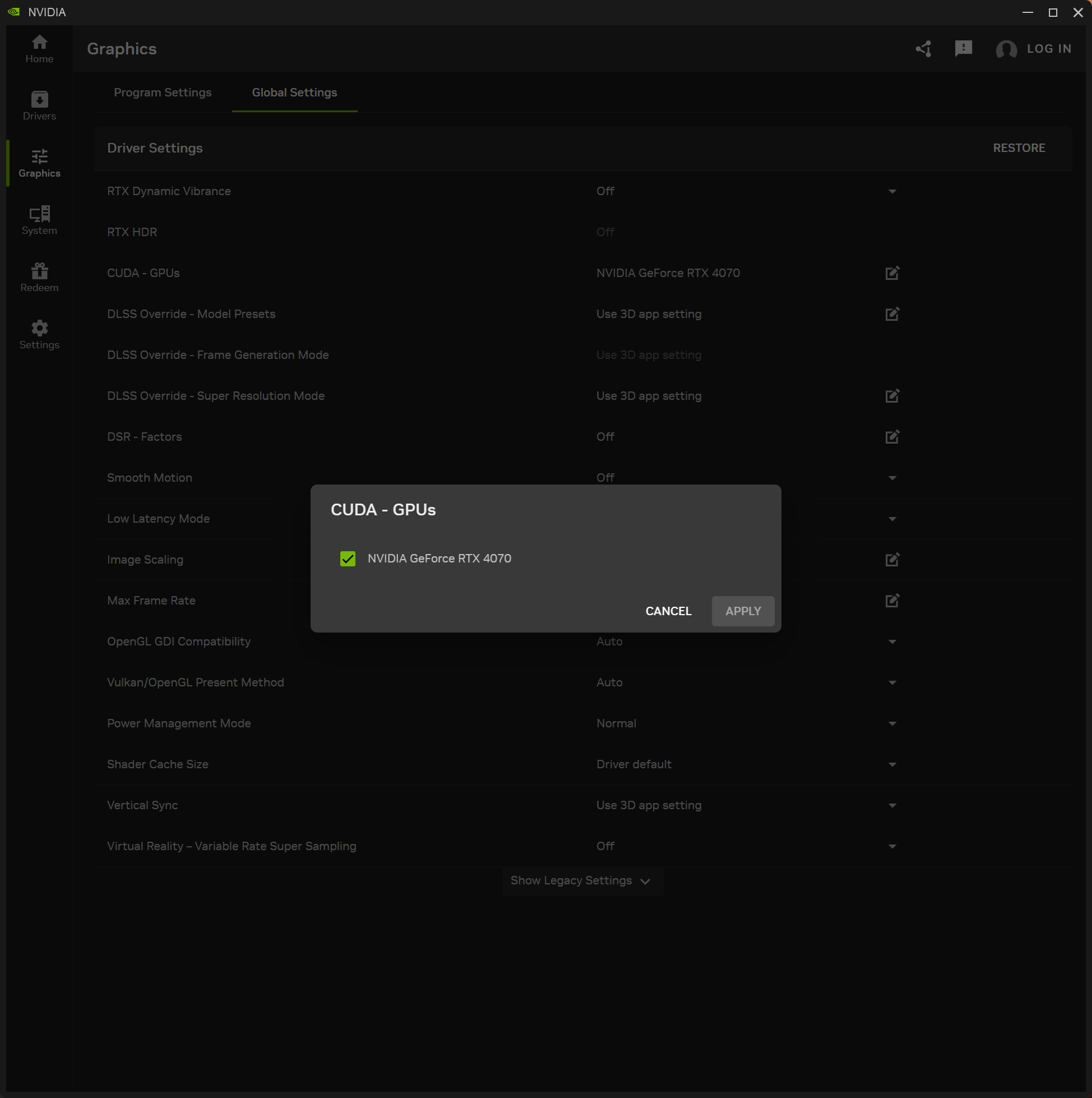Switch to Program Settings tab
The height and width of the screenshot is (1098, 1092).
point(163,93)
